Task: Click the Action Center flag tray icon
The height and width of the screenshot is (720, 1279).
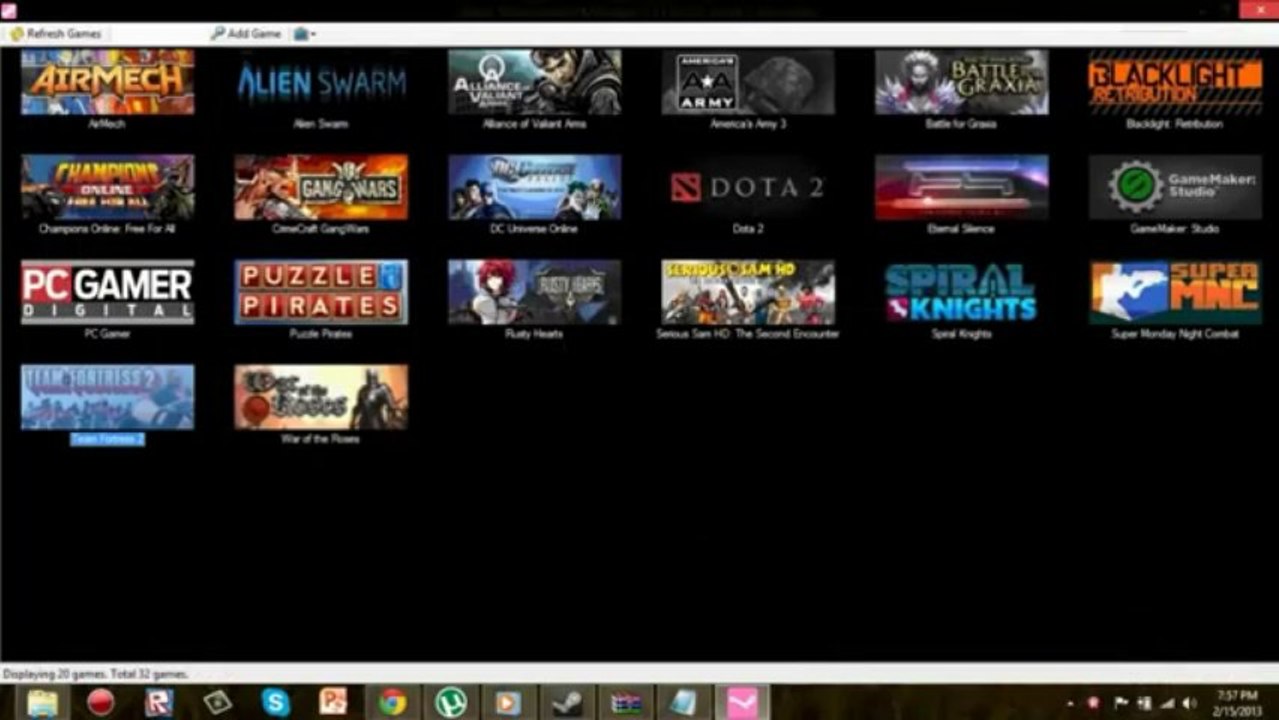Action: pyautogui.click(x=1122, y=704)
